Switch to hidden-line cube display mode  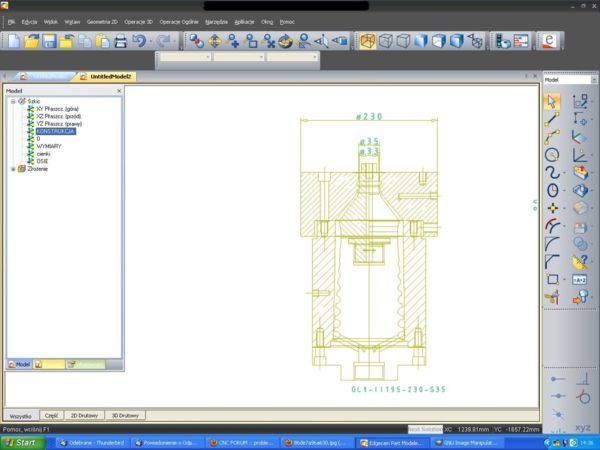coord(385,41)
